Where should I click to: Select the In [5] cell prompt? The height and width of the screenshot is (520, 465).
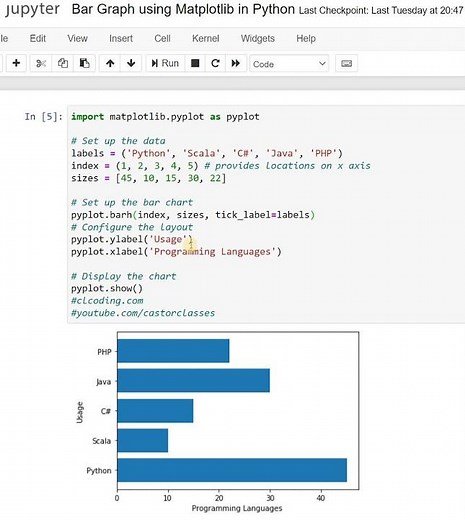coord(43,117)
